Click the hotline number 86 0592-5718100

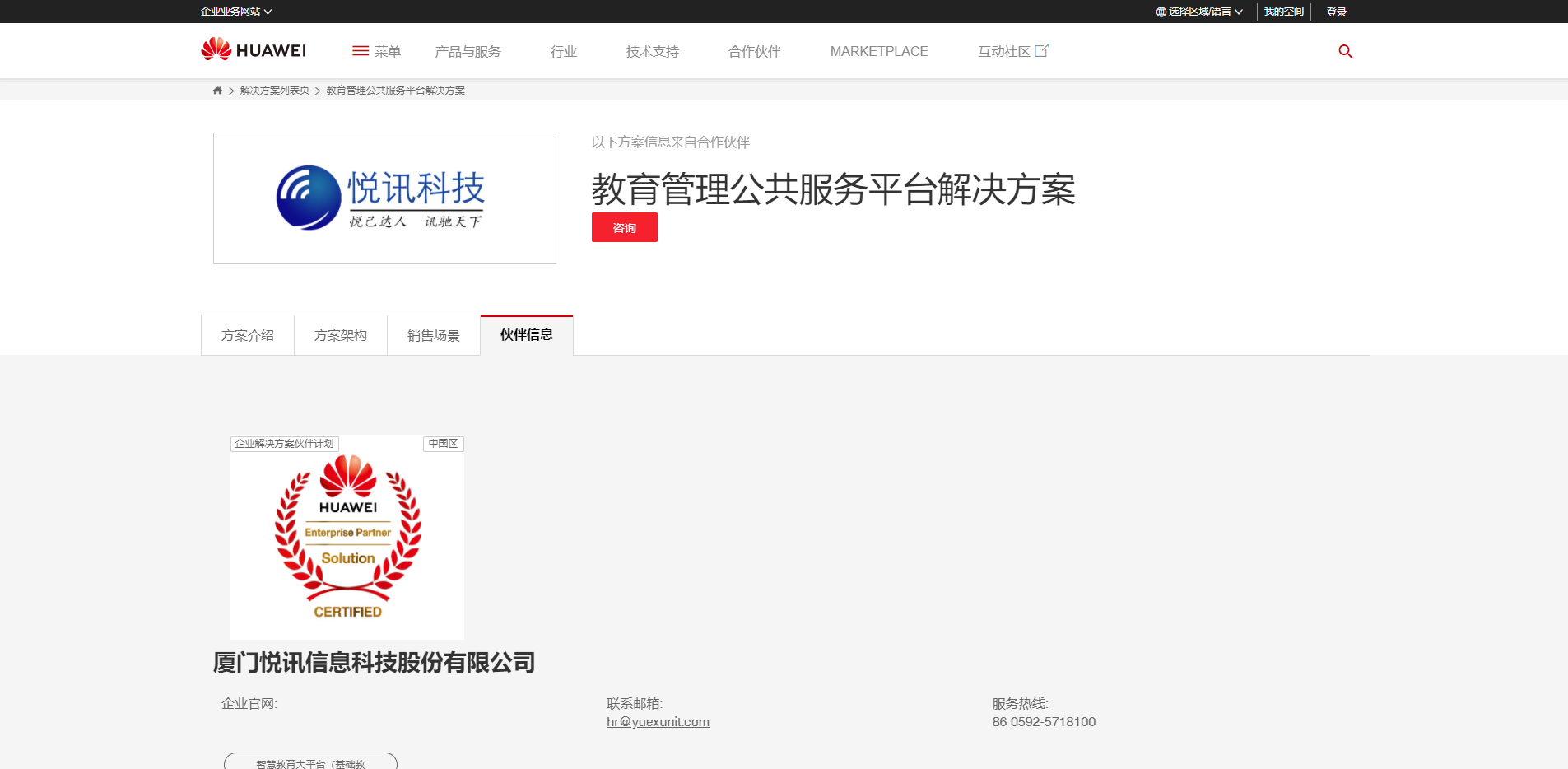coord(1044,722)
